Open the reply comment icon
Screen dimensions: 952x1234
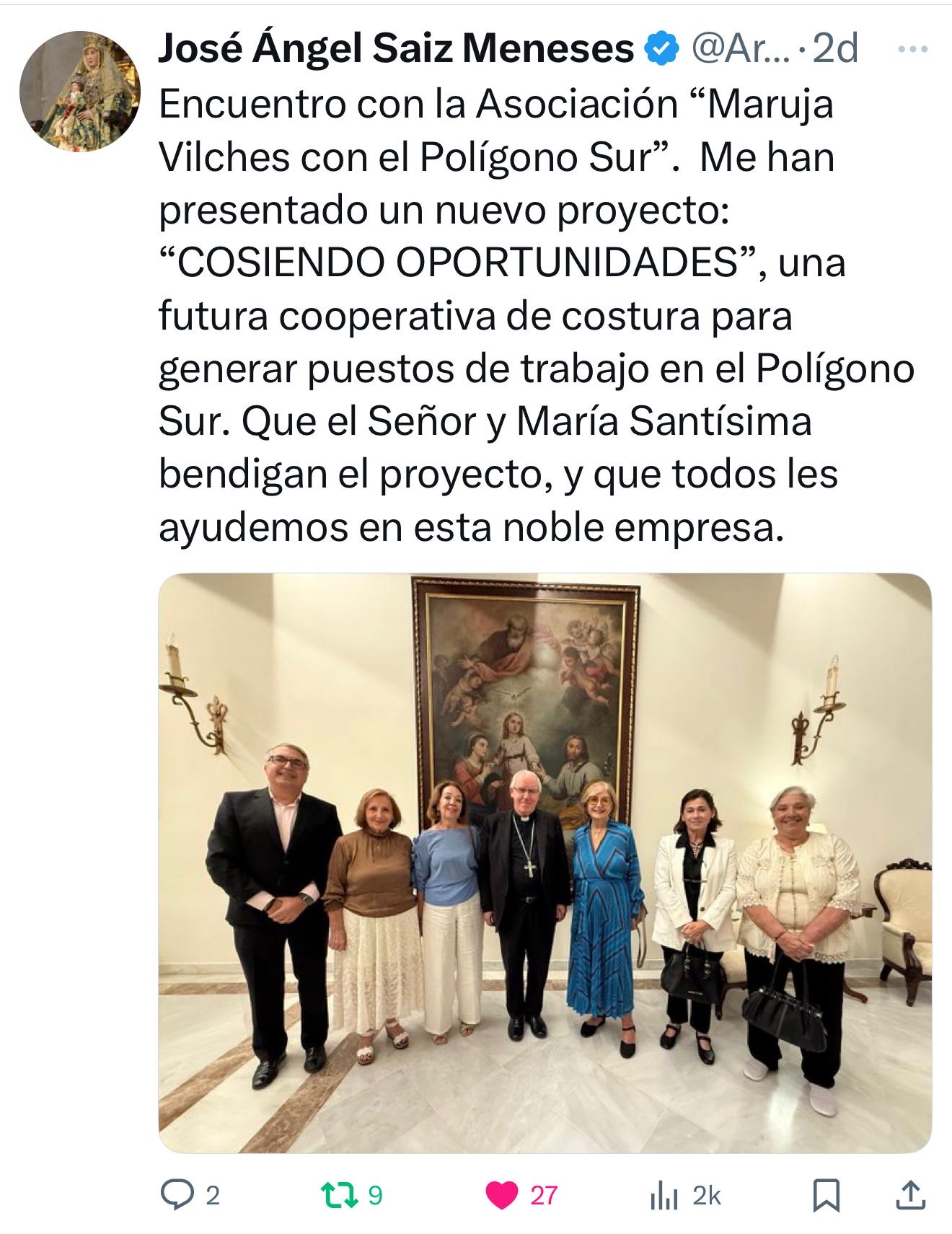(175, 1195)
